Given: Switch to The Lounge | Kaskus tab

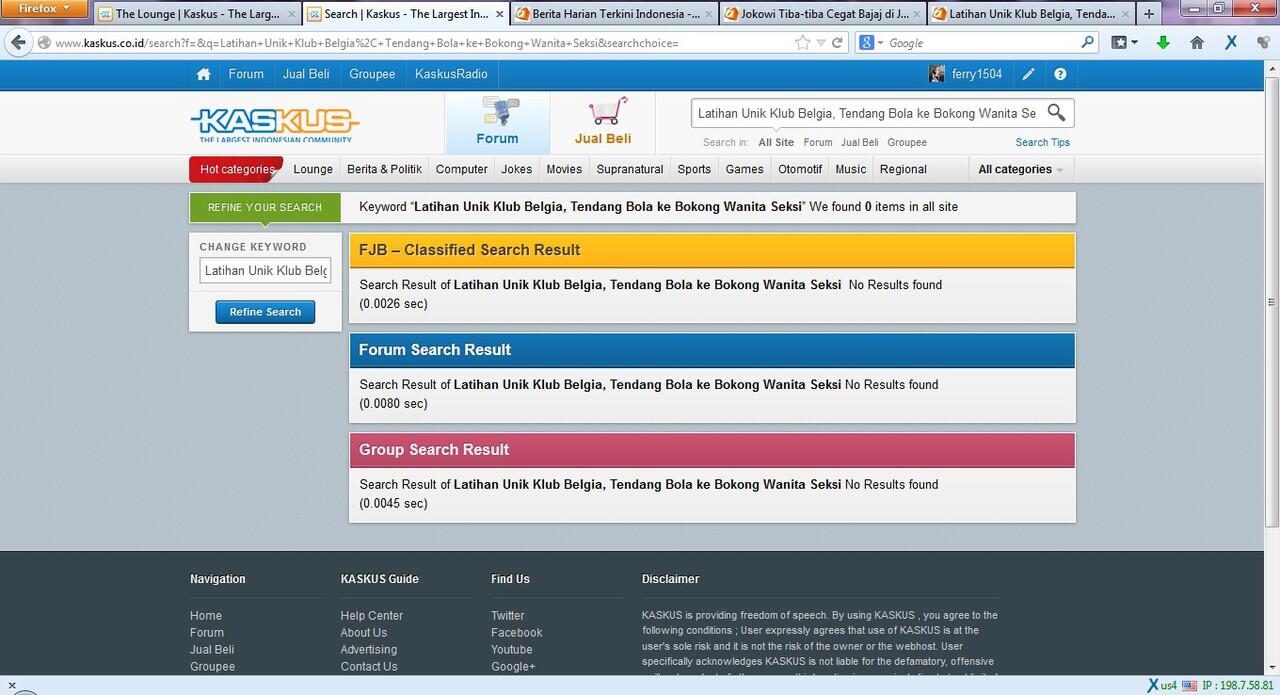Looking at the screenshot, I should (197, 14).
